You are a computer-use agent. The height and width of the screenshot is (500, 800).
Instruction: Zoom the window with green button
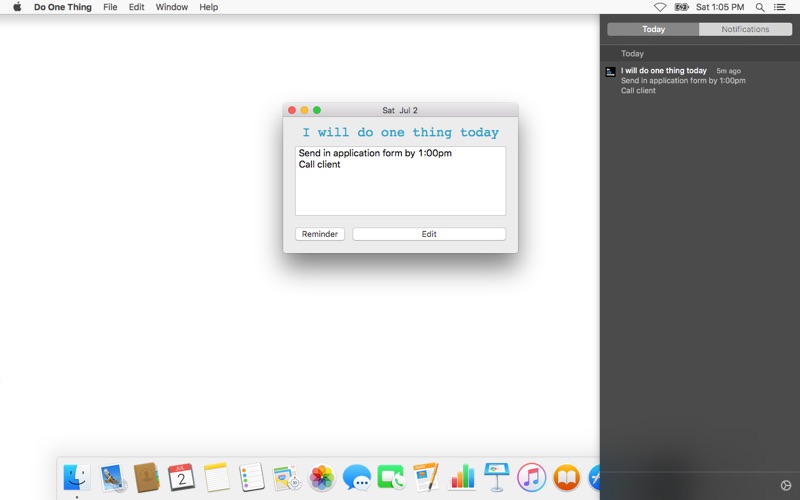click(317, 110)
